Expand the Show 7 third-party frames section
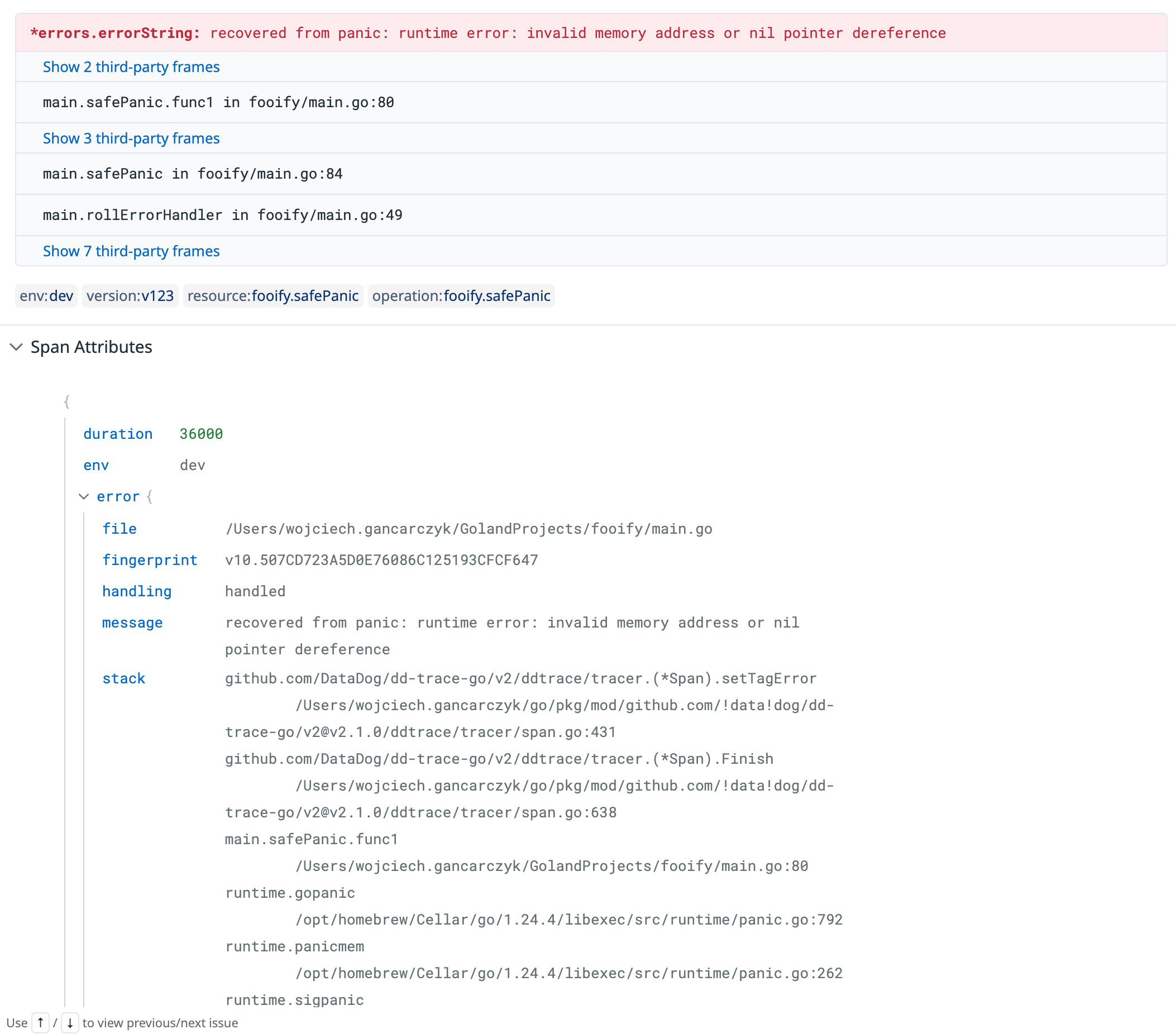 point(131,251)
